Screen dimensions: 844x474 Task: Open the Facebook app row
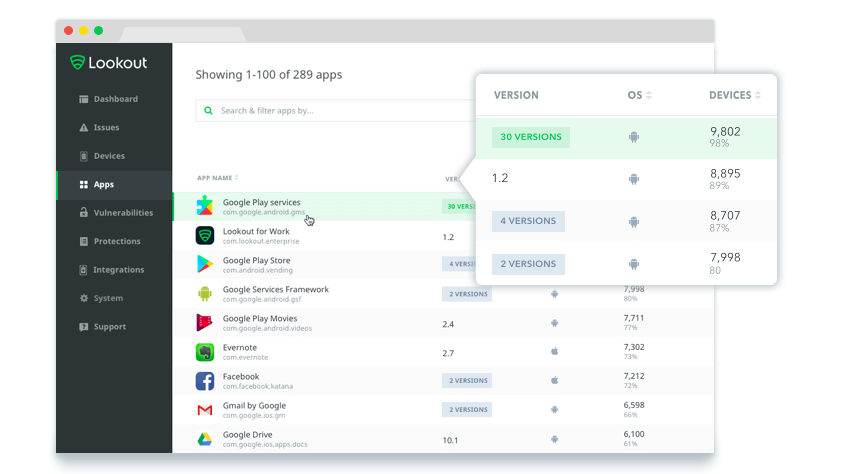coord(240,381)
